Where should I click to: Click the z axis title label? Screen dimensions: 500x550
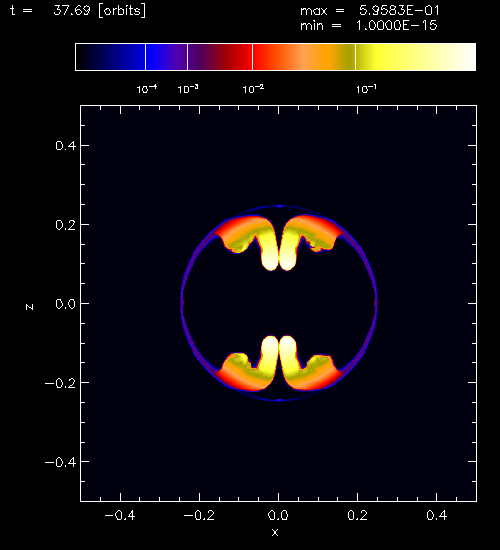click(29, 307)
